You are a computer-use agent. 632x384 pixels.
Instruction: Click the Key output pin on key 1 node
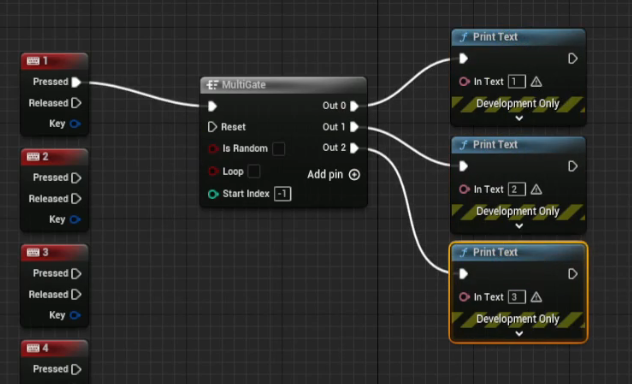point(75,124)
